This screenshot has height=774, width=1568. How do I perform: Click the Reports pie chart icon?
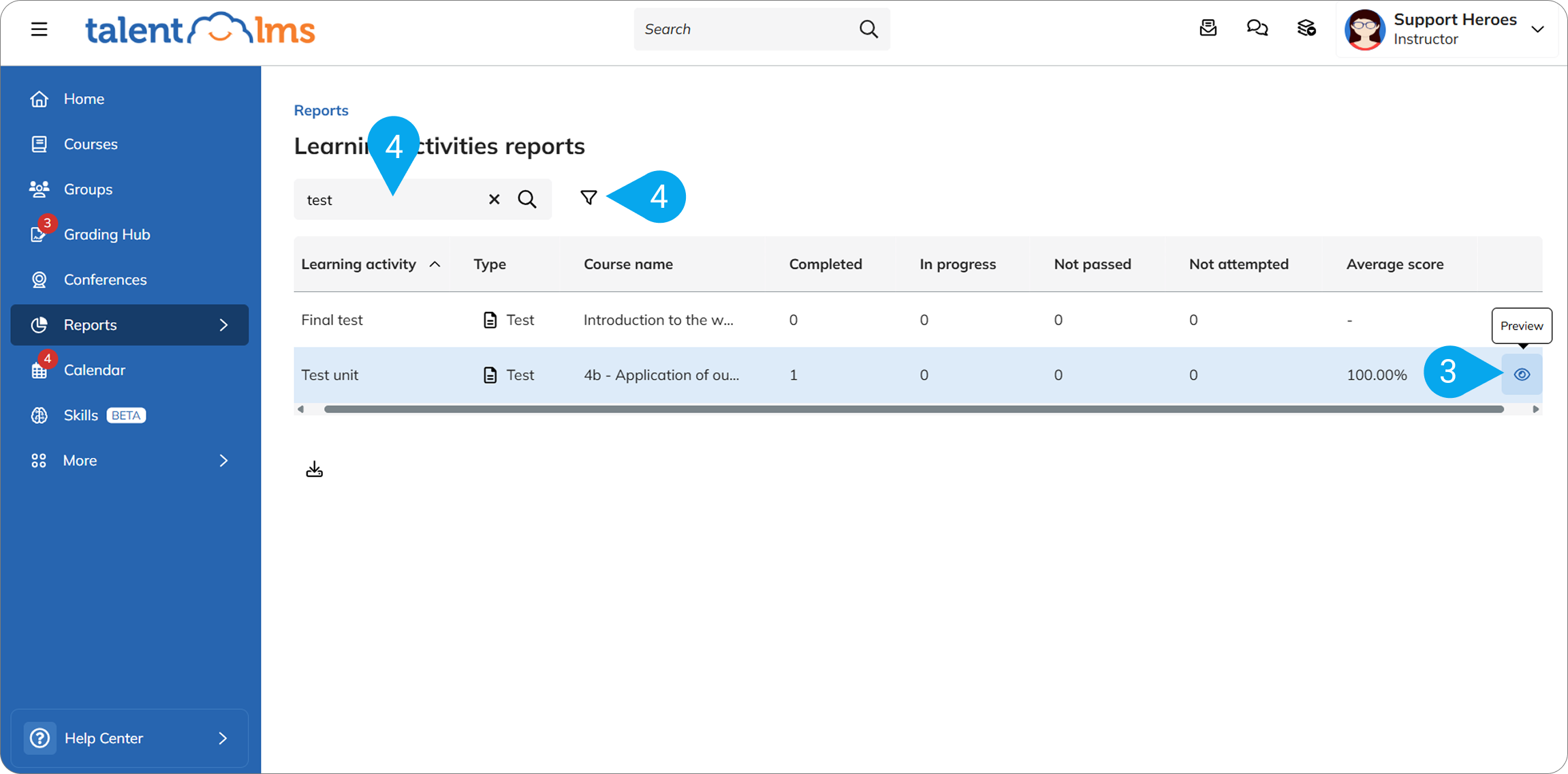40,325
